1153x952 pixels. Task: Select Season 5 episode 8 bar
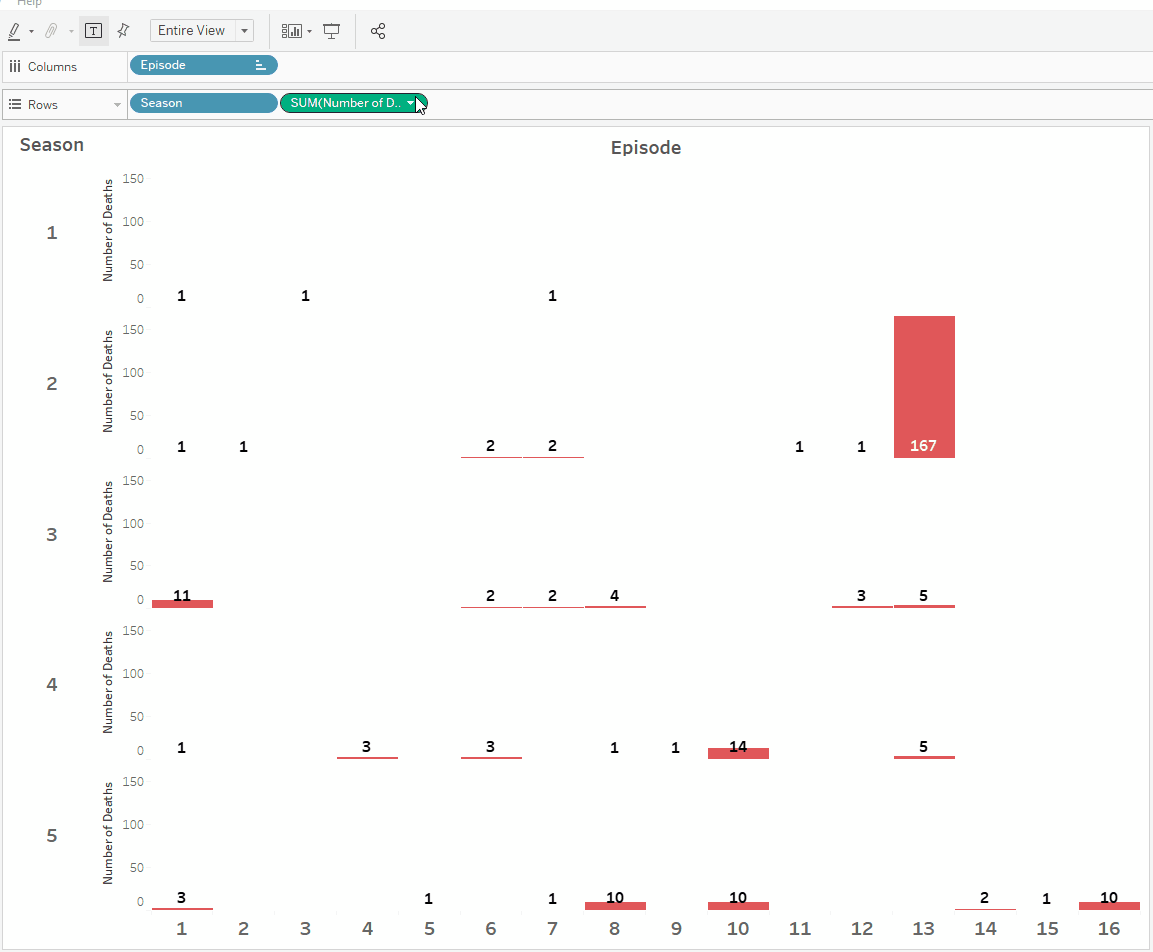click(x=615, y=906)
